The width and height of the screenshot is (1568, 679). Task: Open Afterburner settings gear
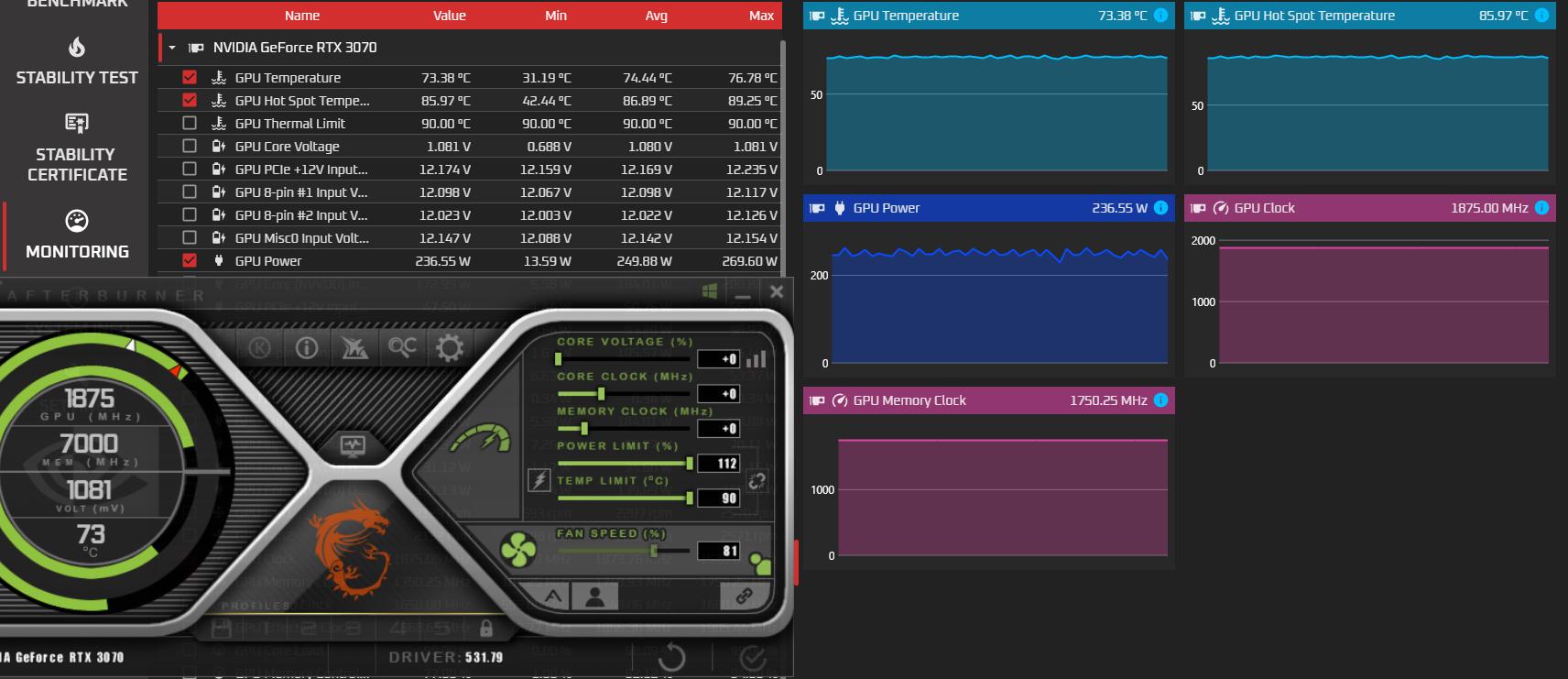tap(449, 347)
